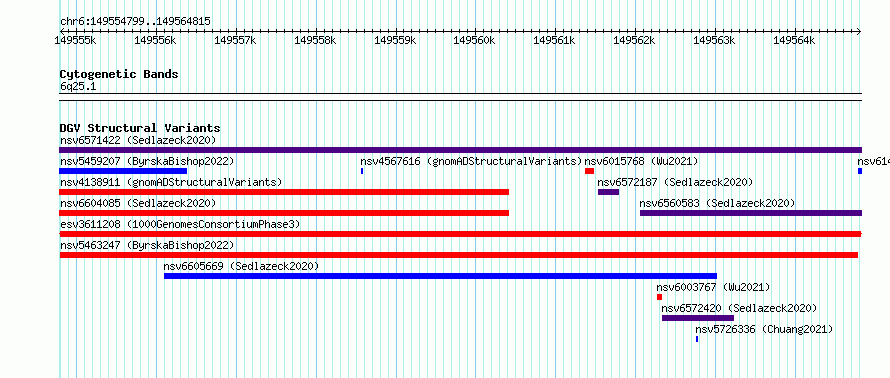Click the blue bar of nsv5459207
Screen dimensions: 890x378
click(x=123, y=171)
